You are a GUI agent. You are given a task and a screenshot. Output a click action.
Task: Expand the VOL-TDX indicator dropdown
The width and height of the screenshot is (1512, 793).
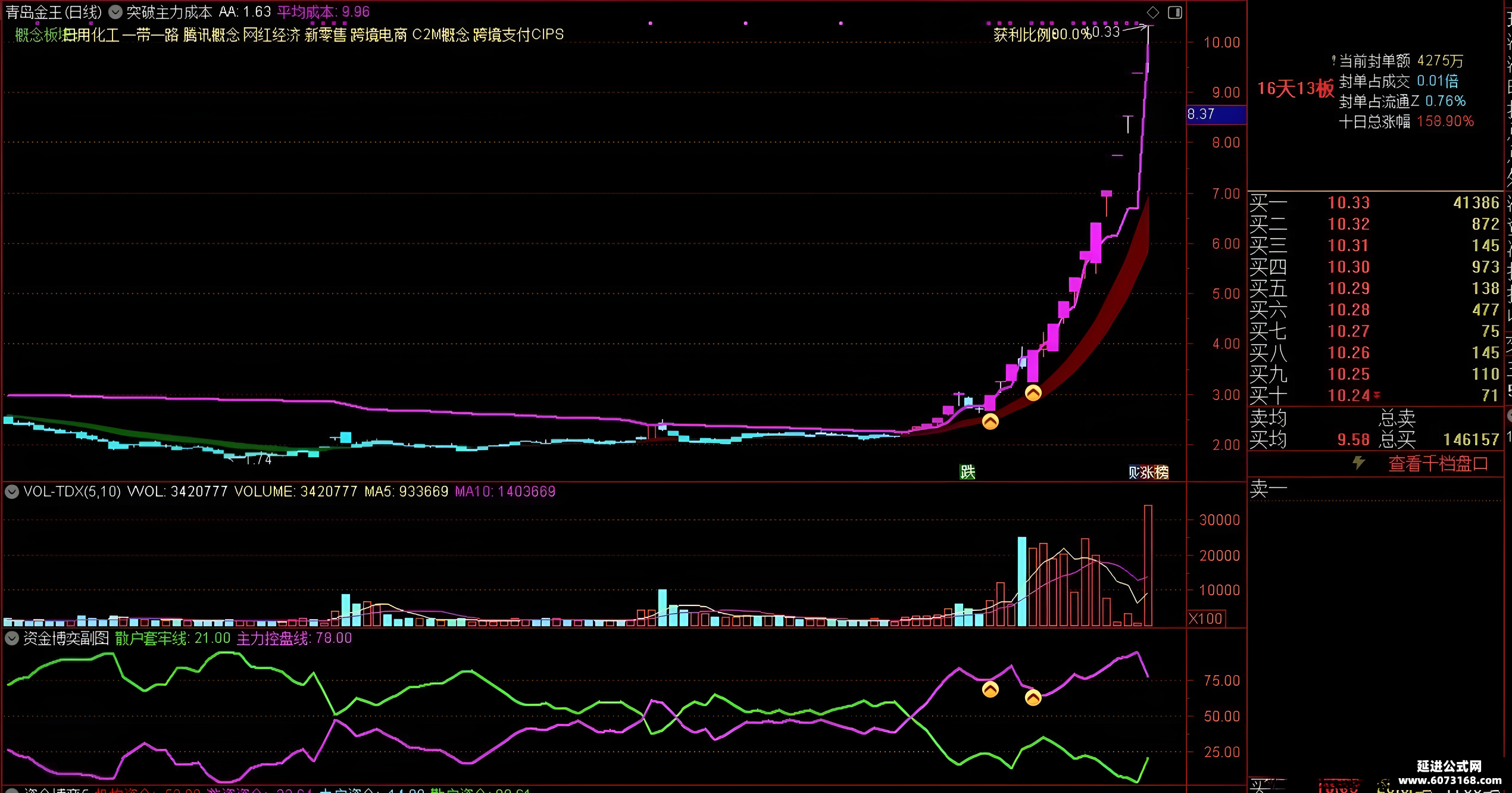point(12,492)
